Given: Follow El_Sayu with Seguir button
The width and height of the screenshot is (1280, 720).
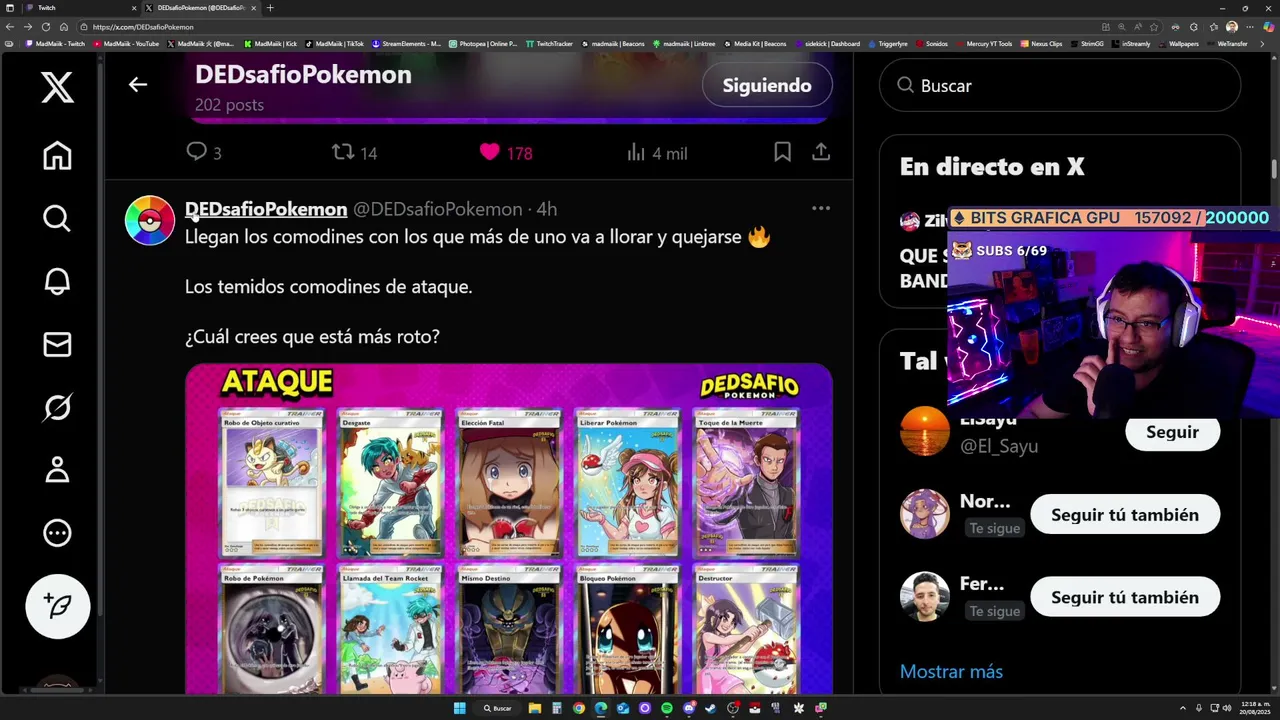Looking at the screenshot, I should [1172, 432].
